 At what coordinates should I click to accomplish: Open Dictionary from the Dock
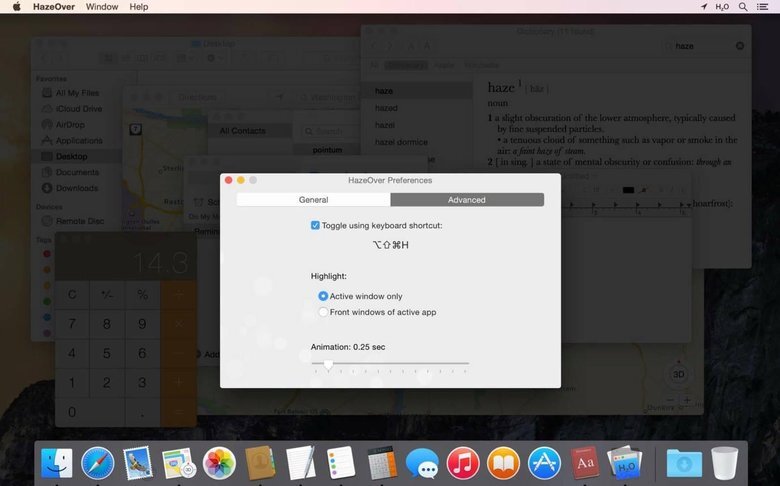click(x=585, y=463)
